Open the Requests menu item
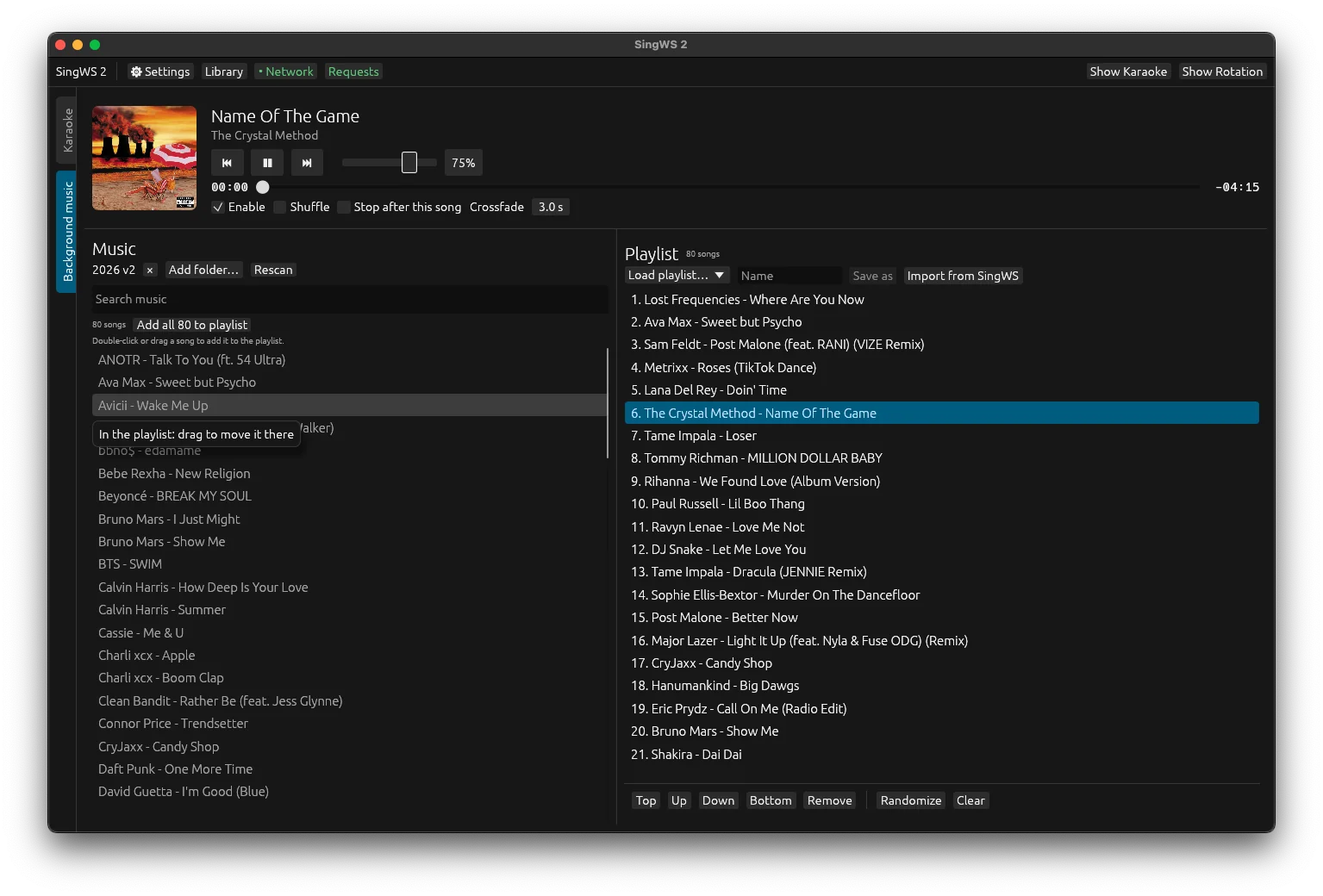The height and width of the screenshot is (896, 1323). click(x=353, y=72)
